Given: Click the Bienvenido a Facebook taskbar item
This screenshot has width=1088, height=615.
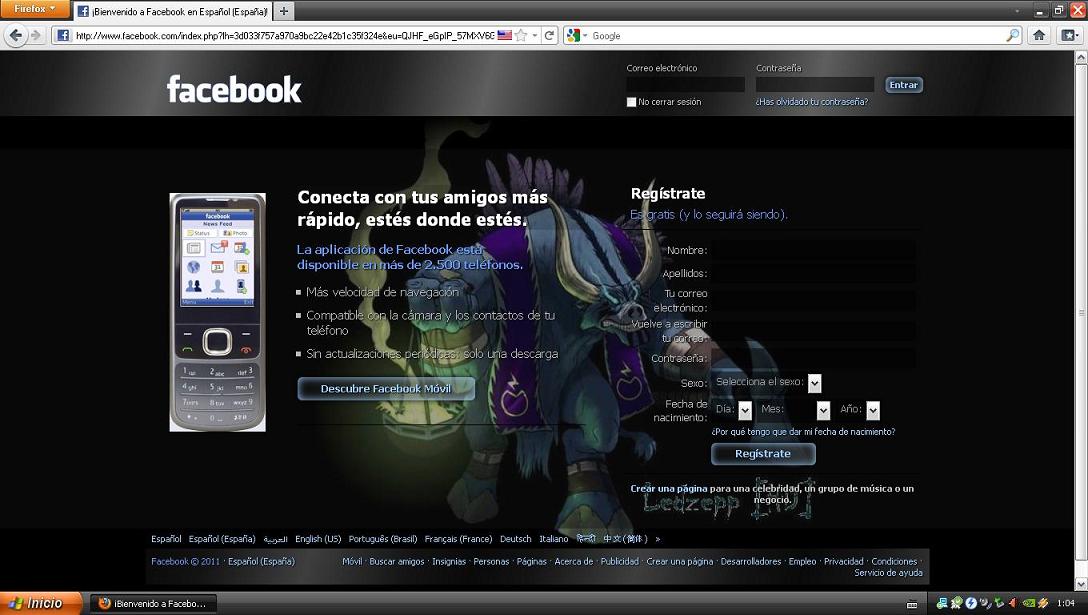Looking at the screenshot, I should pos(154,603).
